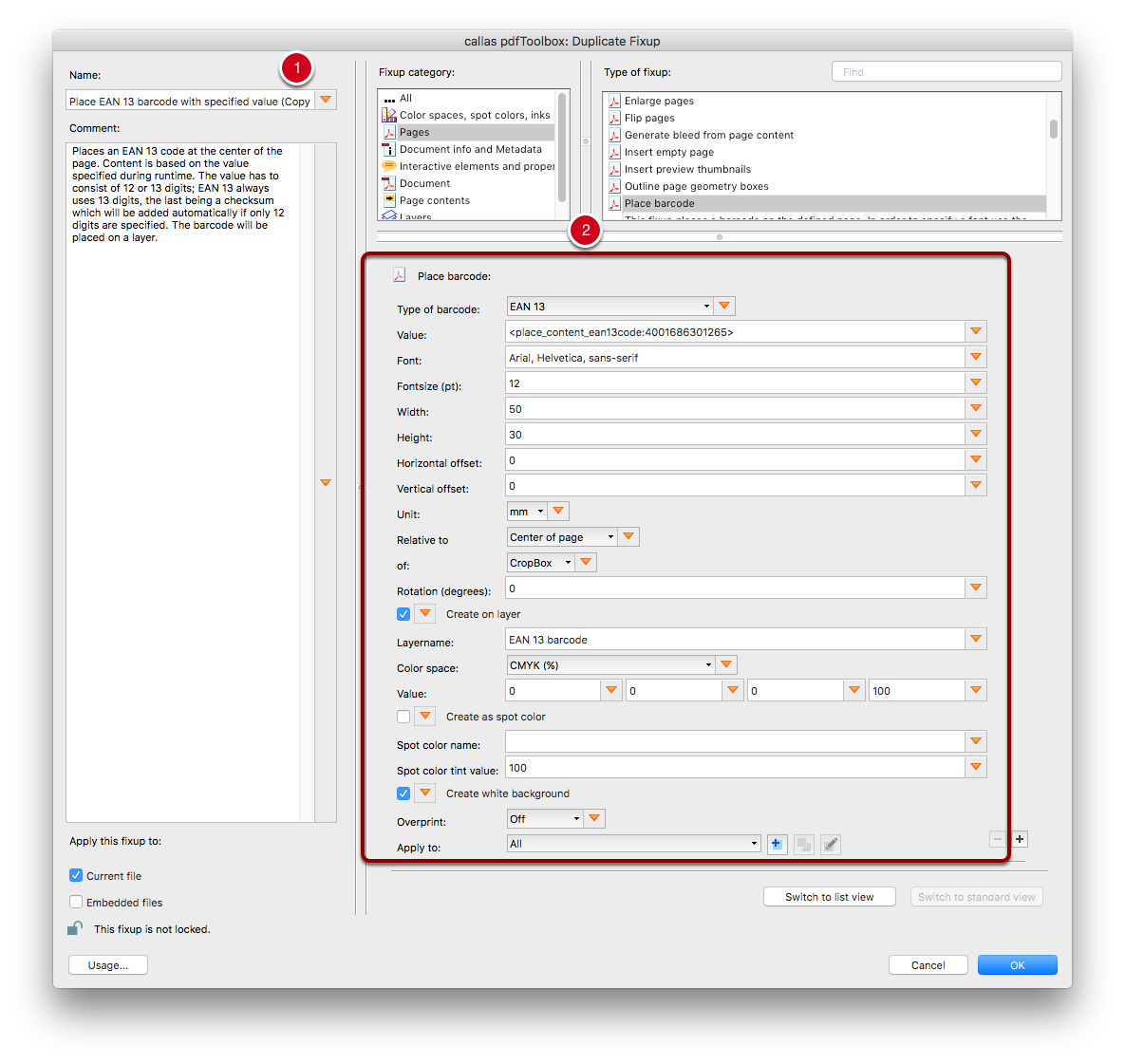Open Type of barcode dropdown EAN 13
1125x1064 pixels.
click(x=609, y=307)
